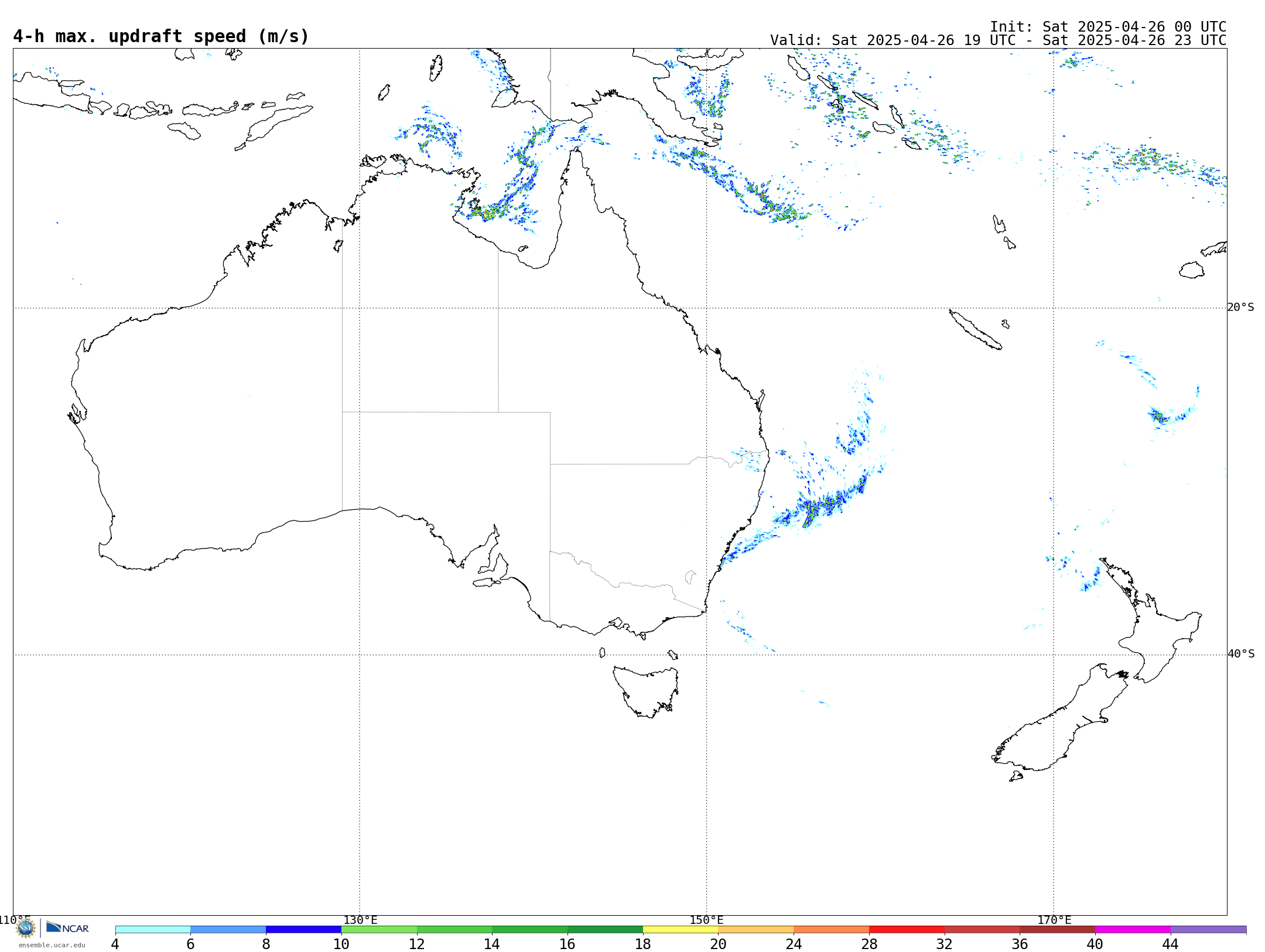Click the light orange 20–24 colorbar segment
This screenshot has height=952, width=1265.
(756, 930)
